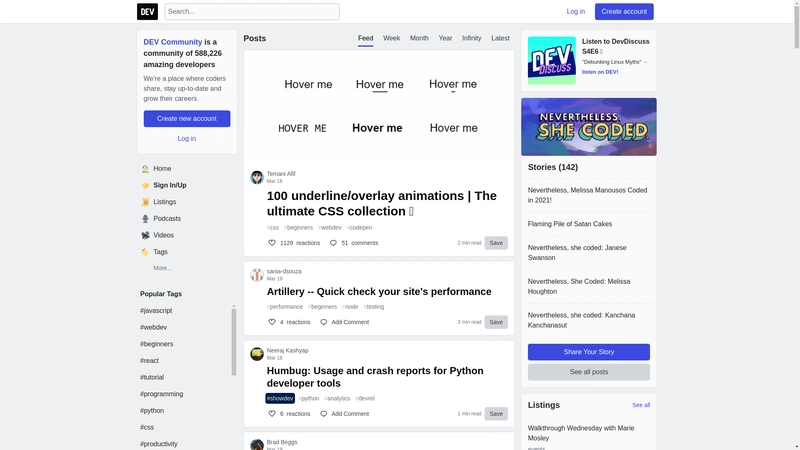
Task: Open the #javascript popular tag
Action: 156,311
